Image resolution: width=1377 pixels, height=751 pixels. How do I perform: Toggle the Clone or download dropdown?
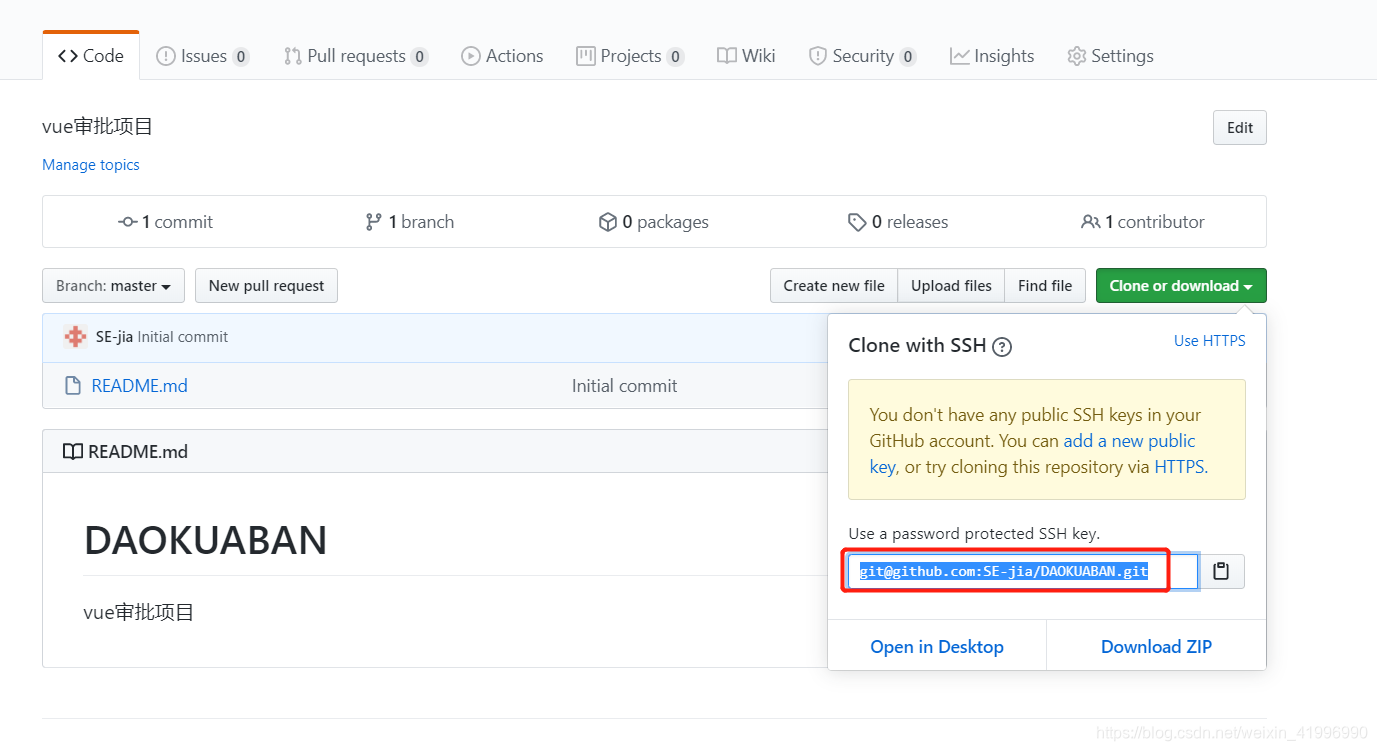tap(1181, 286)
